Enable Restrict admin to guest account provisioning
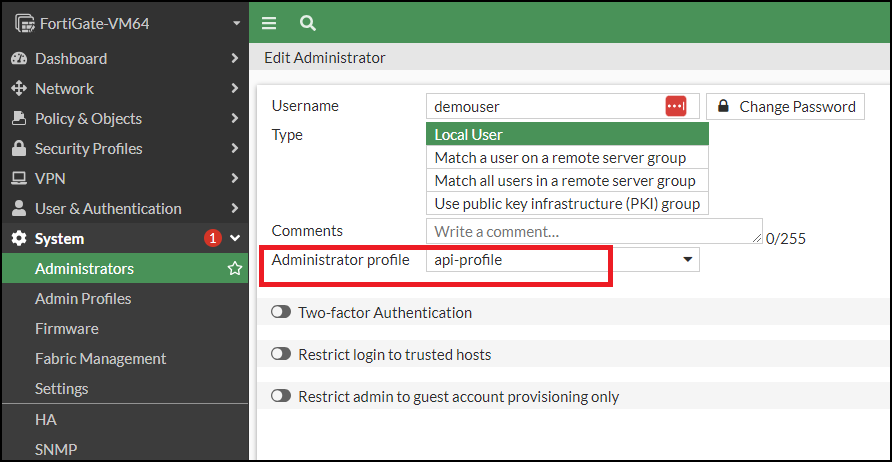This screenshot has height=462, width=892. tap(281, 397)
